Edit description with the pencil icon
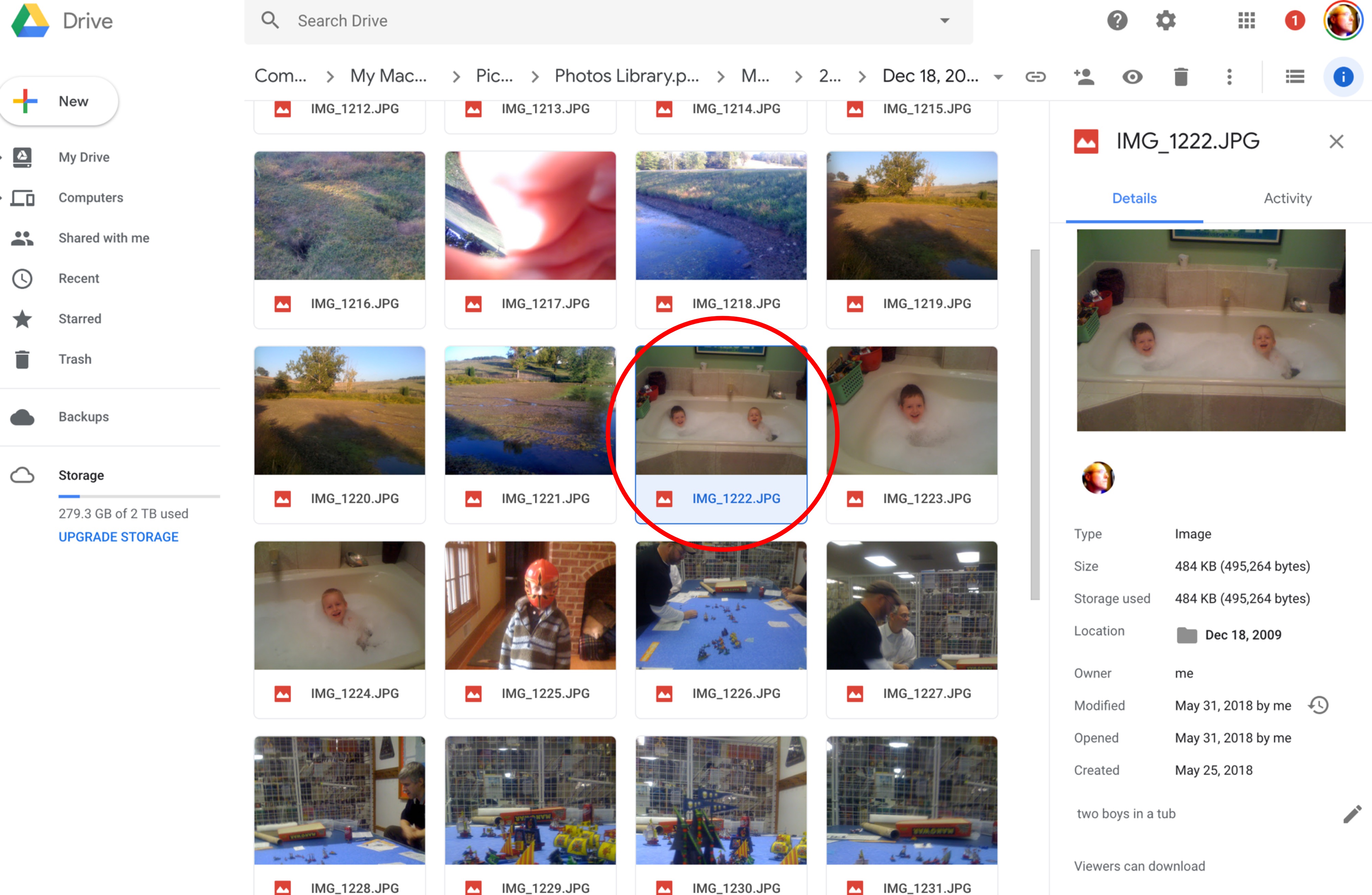Viewport: 1372px width, 895px height. [1352, 814]
